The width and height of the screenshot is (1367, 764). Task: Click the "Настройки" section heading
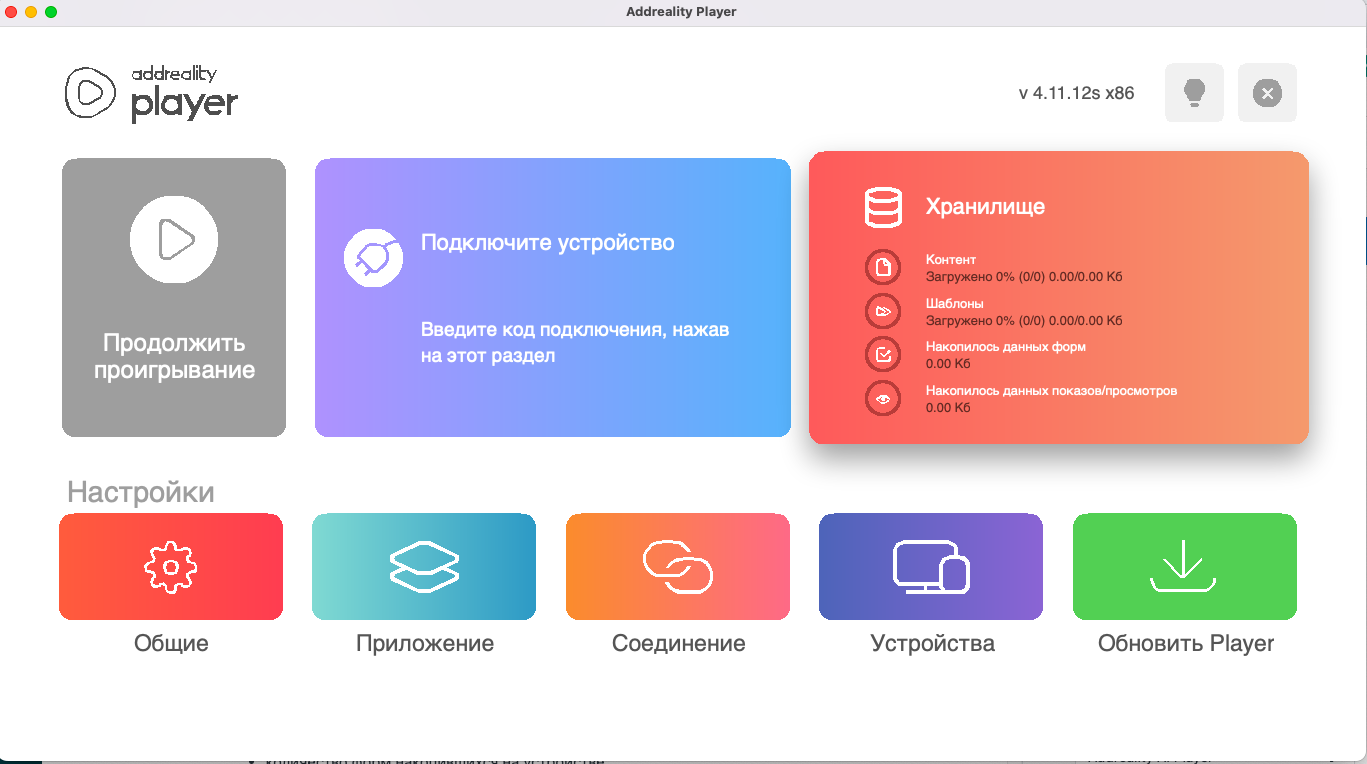141,492
